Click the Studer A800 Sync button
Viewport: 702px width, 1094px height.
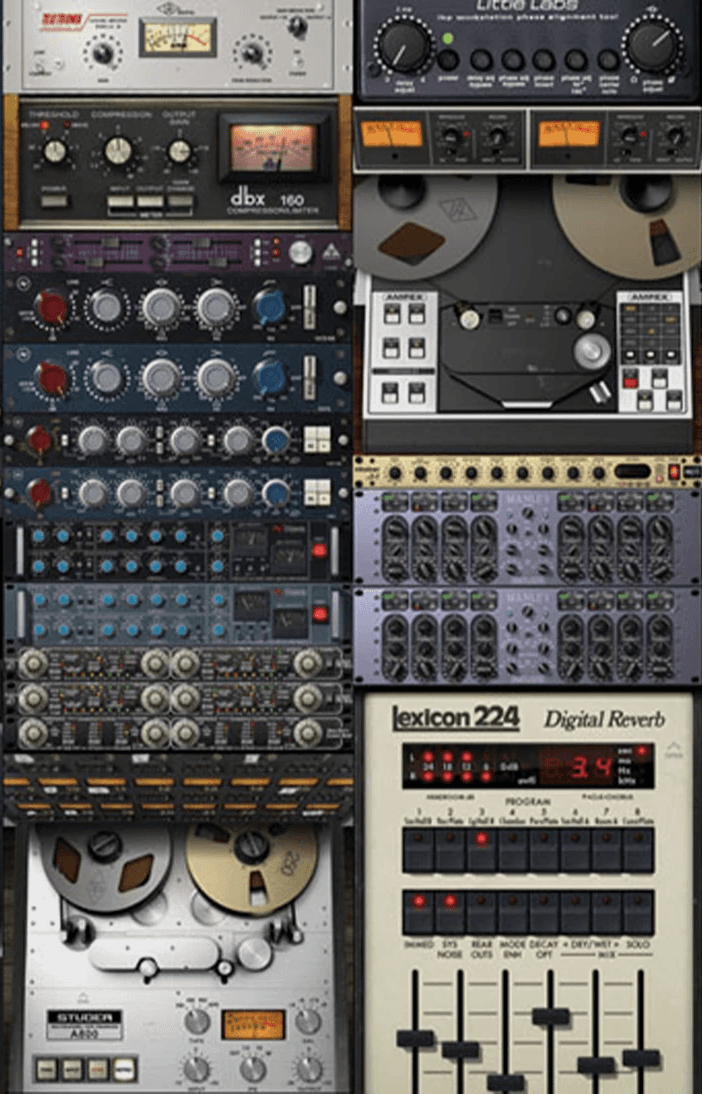[98, 1068]
